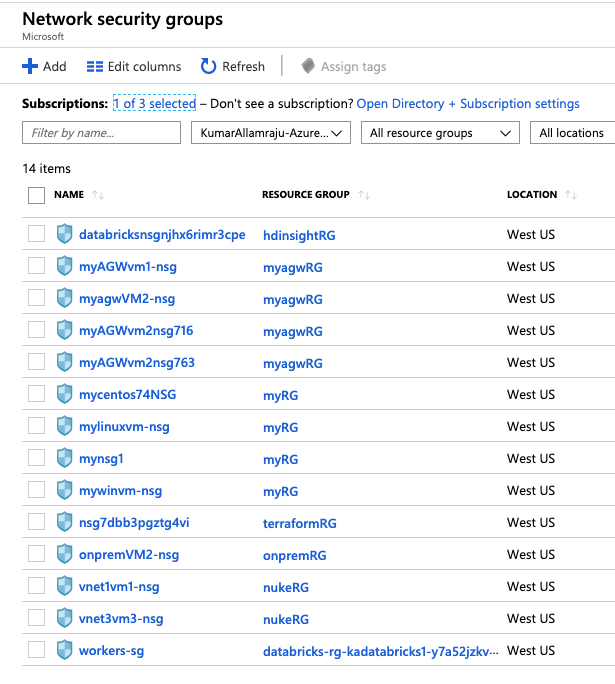615x684 pixels.
Task: Click the shield icon beside myAGWvm2nsg763
Action: pyautogui.click(x=65, y=362)
